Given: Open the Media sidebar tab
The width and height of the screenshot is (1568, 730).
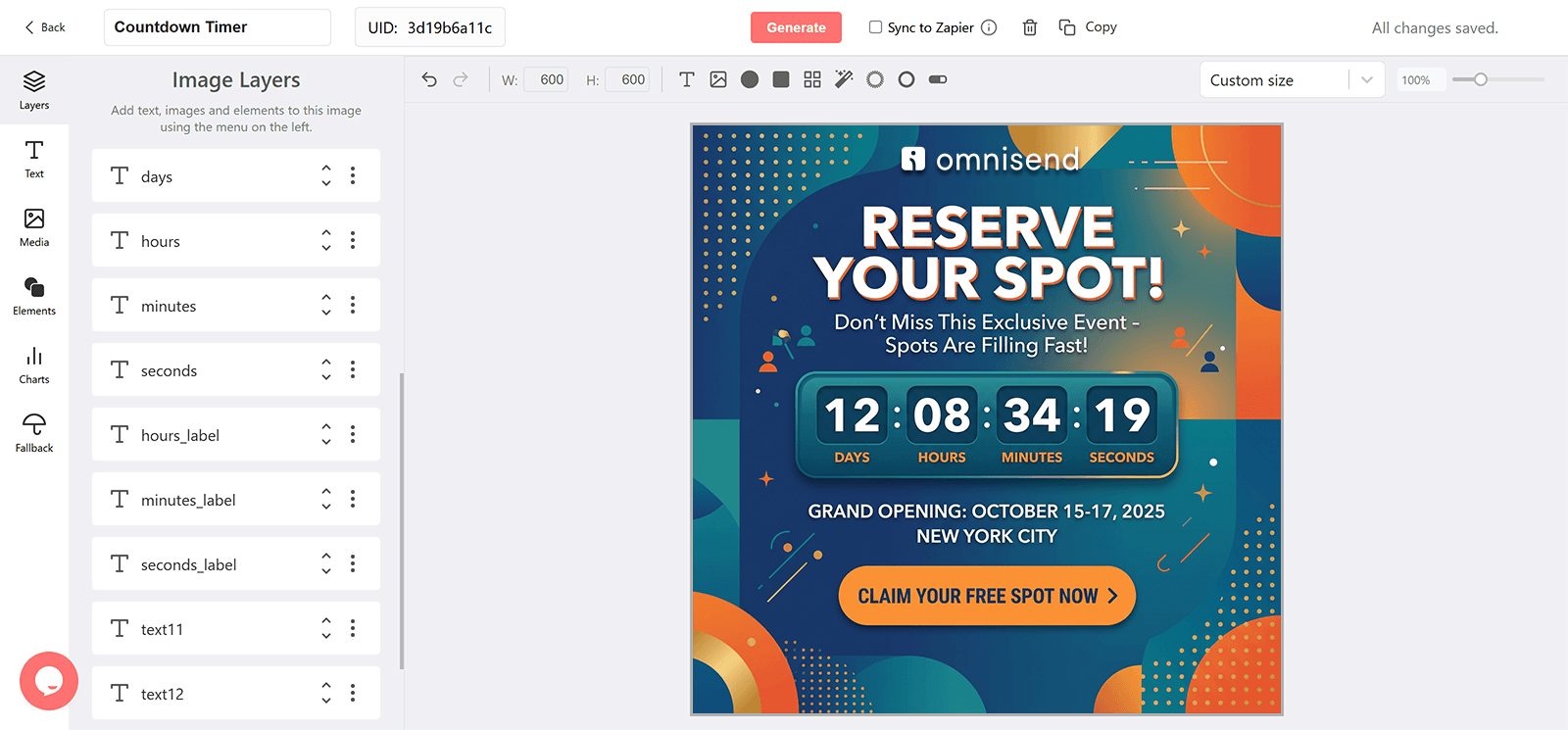Looking at the screenshot, I should pyautogui.click(x=34, y=227).
